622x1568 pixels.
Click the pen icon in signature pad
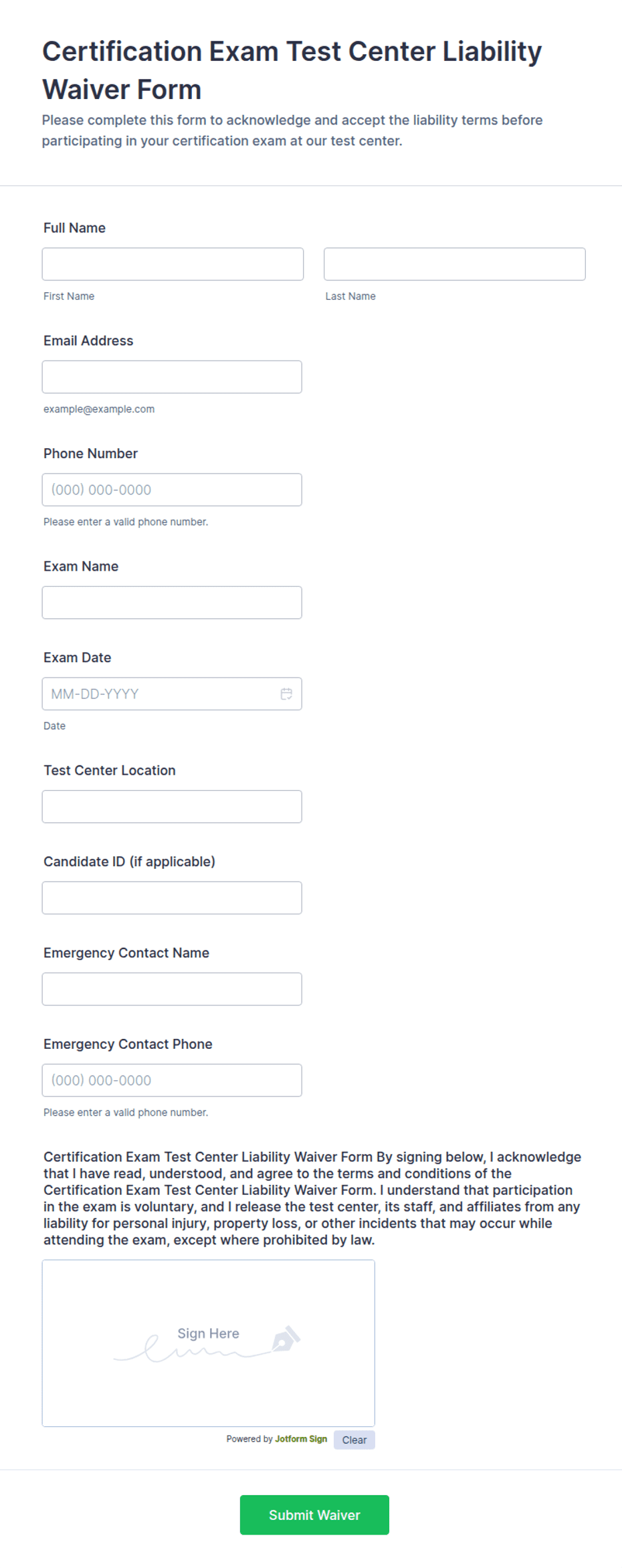[286, 1339]
